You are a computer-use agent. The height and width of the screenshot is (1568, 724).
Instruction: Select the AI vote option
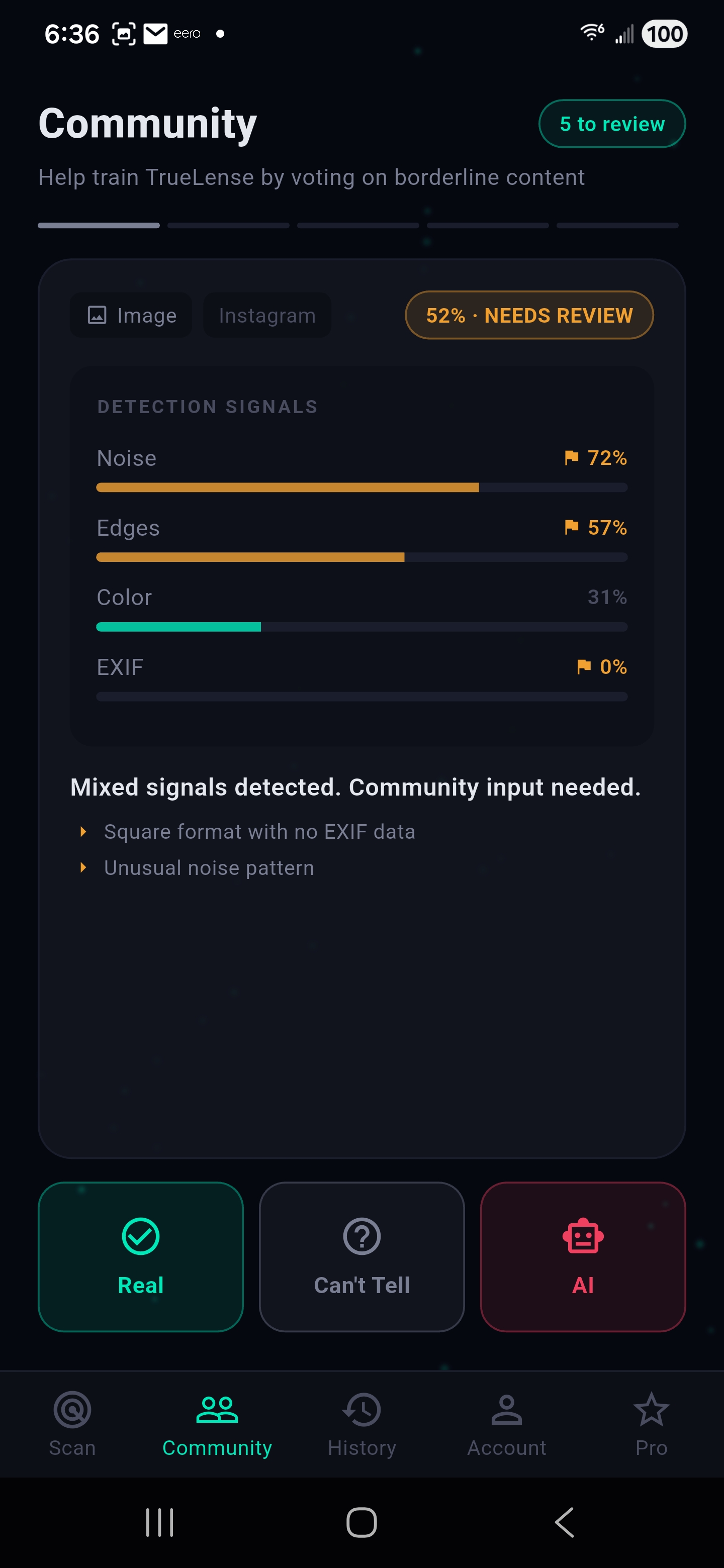tap(583, 1257)
